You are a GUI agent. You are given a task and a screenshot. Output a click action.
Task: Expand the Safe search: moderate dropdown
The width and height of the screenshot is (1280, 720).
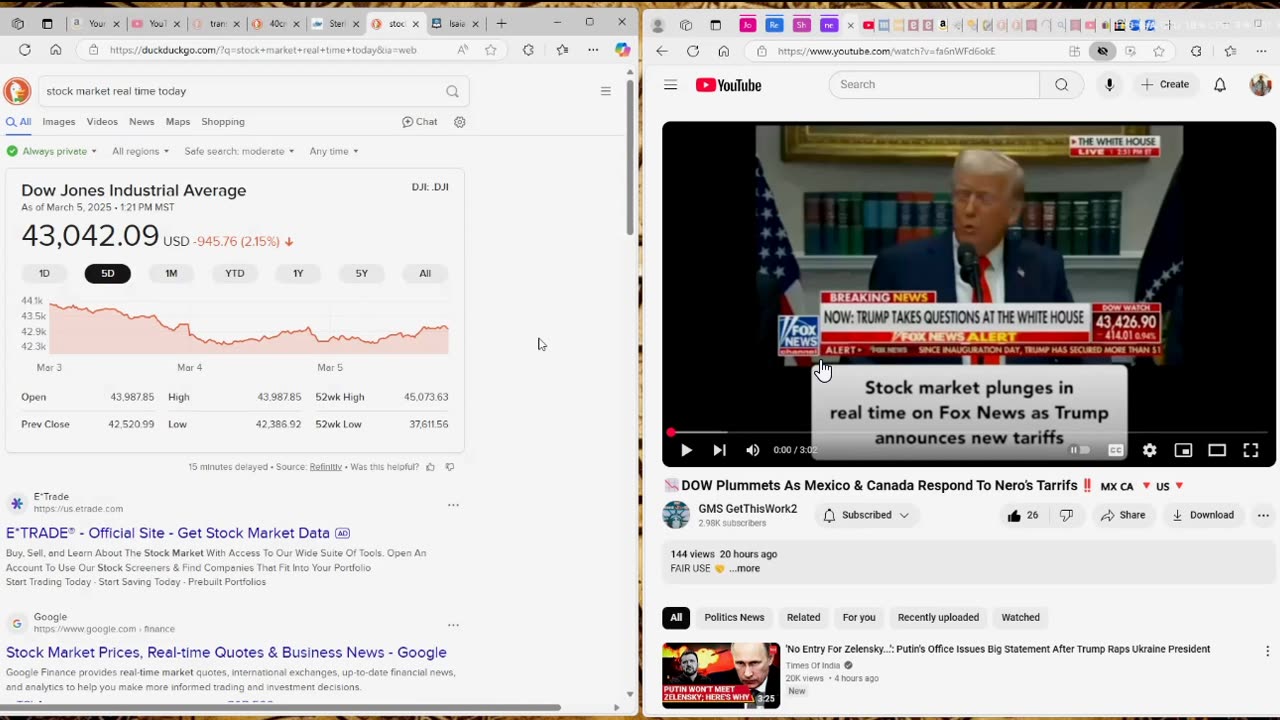point(239,151)
